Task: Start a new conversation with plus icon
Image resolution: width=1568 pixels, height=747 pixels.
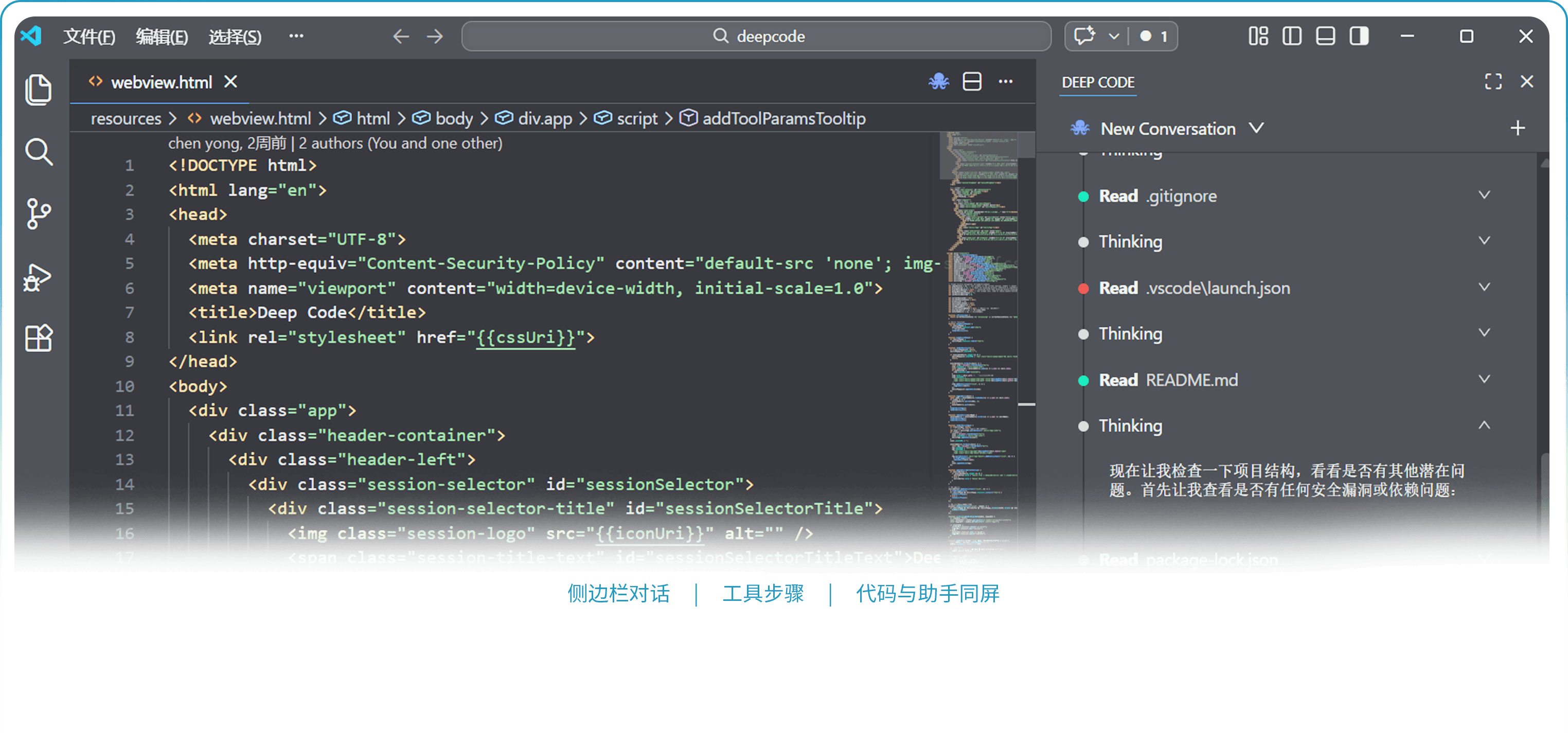Action: coord(1518,129)
